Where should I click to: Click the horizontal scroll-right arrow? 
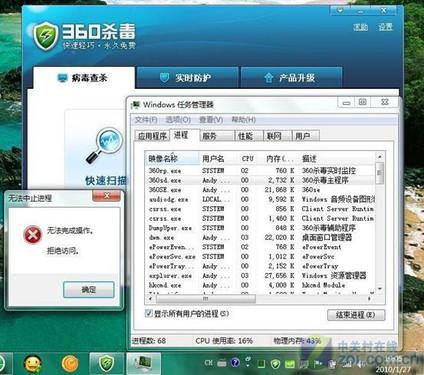pyautogui.click(x=369, y=299)
